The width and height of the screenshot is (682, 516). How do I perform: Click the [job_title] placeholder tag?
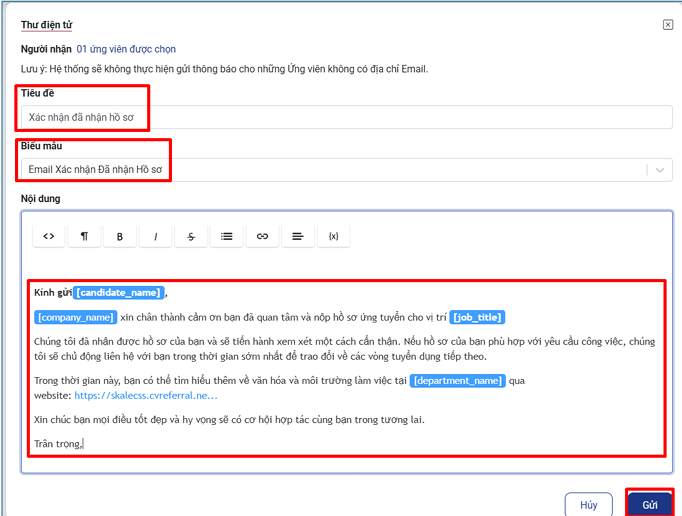[477, 318]
